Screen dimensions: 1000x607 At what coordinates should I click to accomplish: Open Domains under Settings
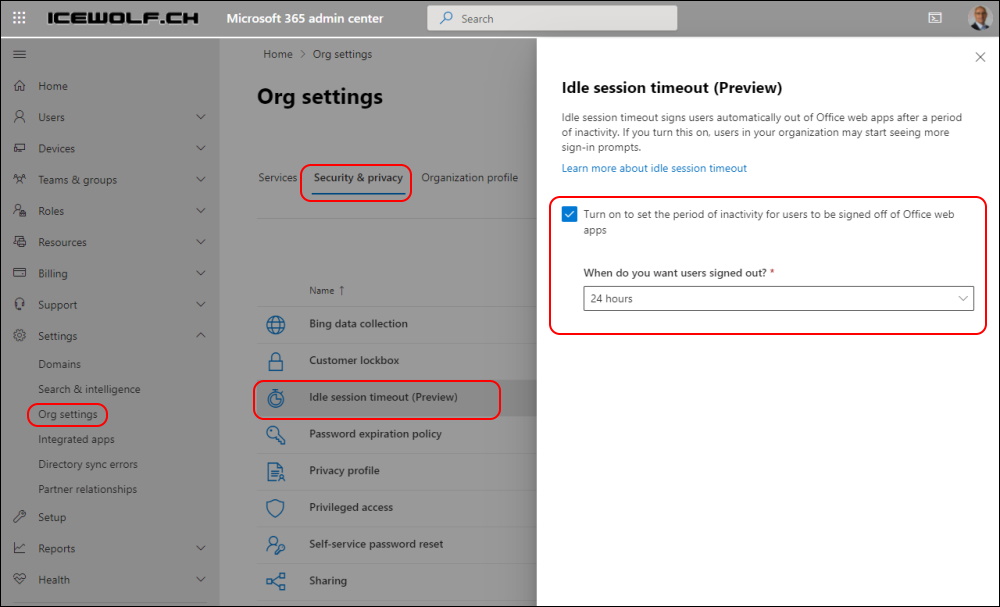(59, 364)
